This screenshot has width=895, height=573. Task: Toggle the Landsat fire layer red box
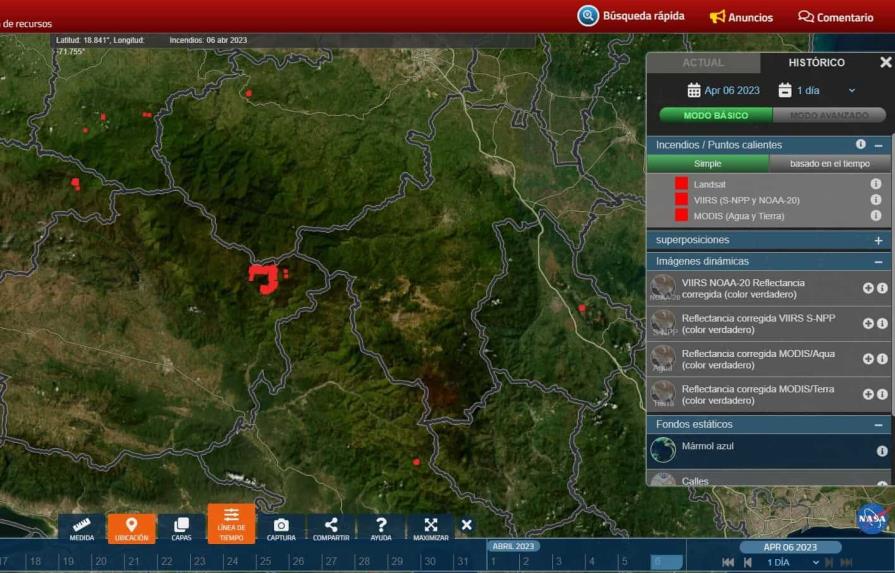(x=681, y=184)
